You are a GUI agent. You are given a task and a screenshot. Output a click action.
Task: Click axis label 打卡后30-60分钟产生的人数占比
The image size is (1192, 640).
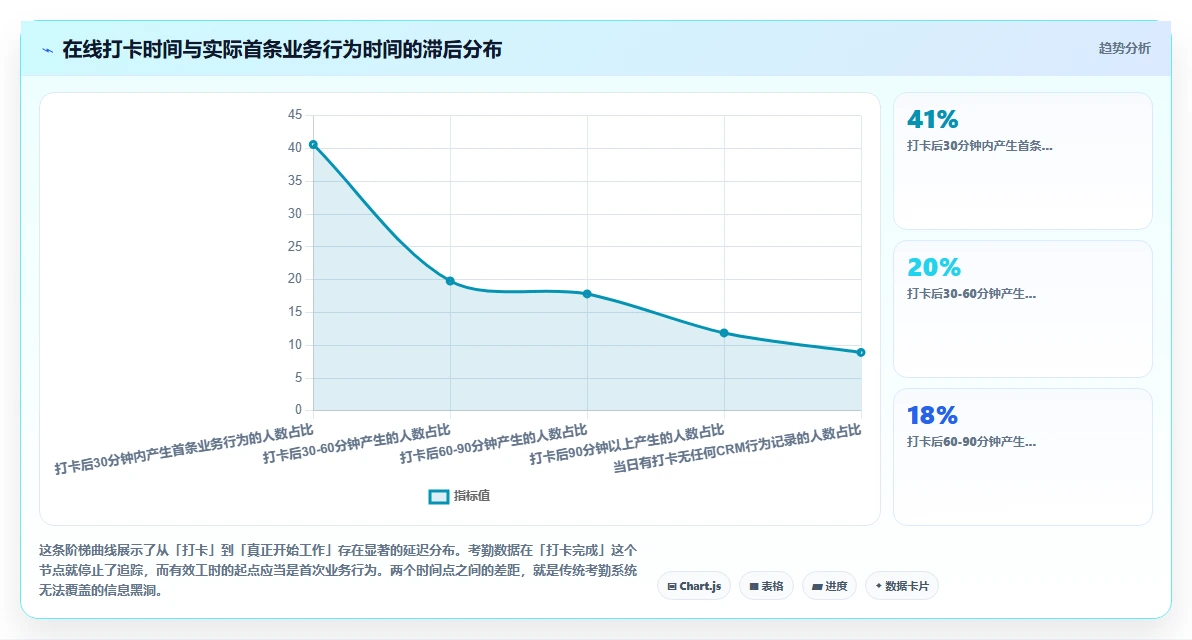click(x=357, y=445)
